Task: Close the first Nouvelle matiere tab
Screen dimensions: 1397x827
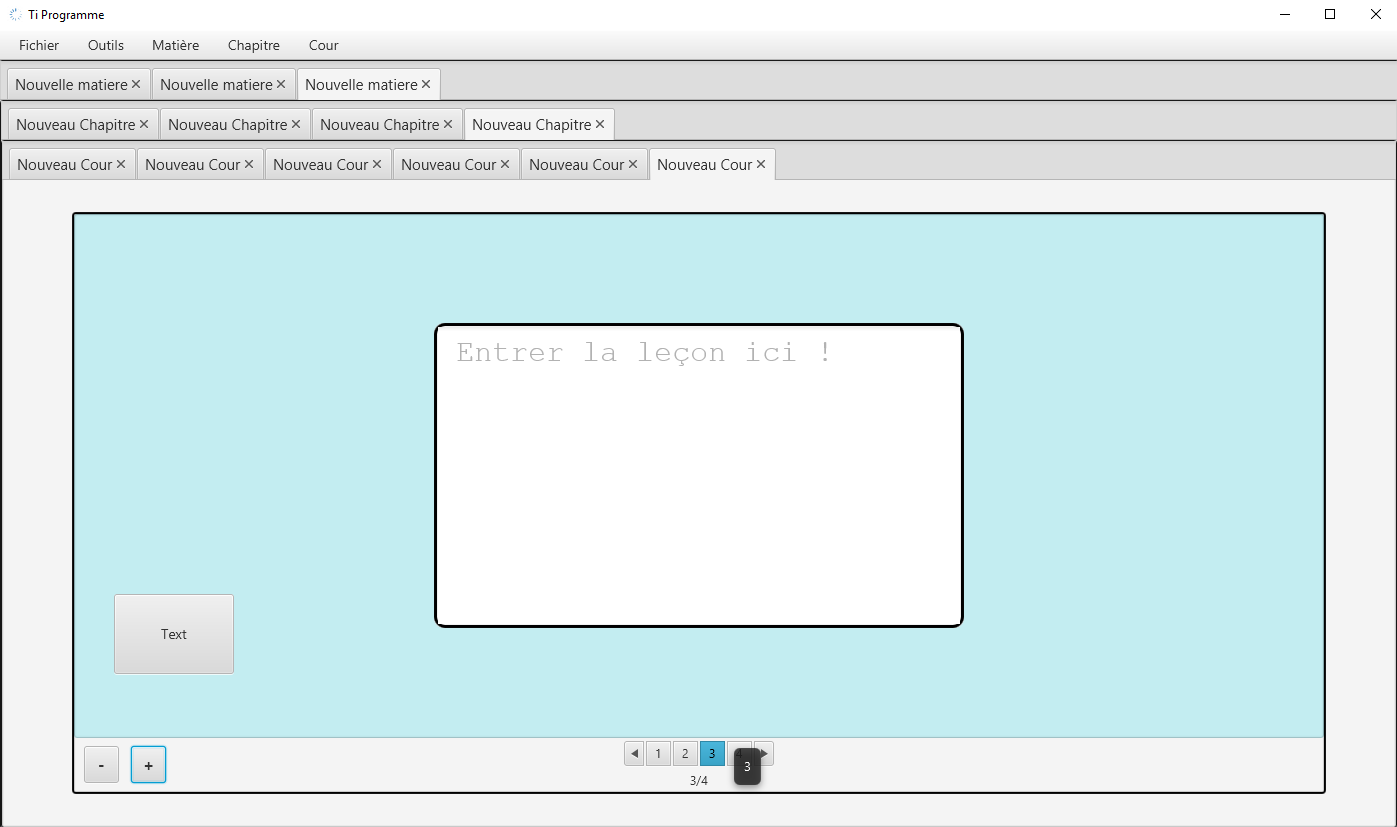Action: click(136, 85)
